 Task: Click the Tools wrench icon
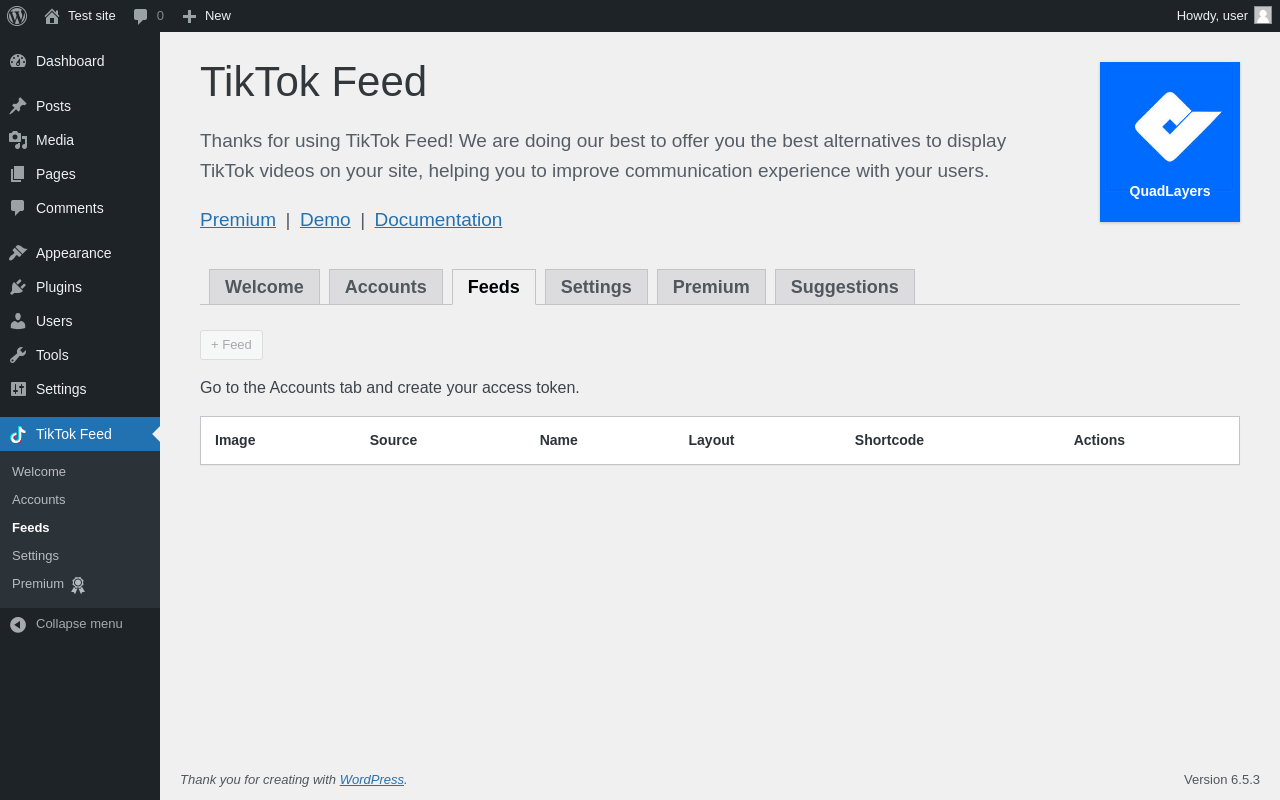[x=18, y=355]
